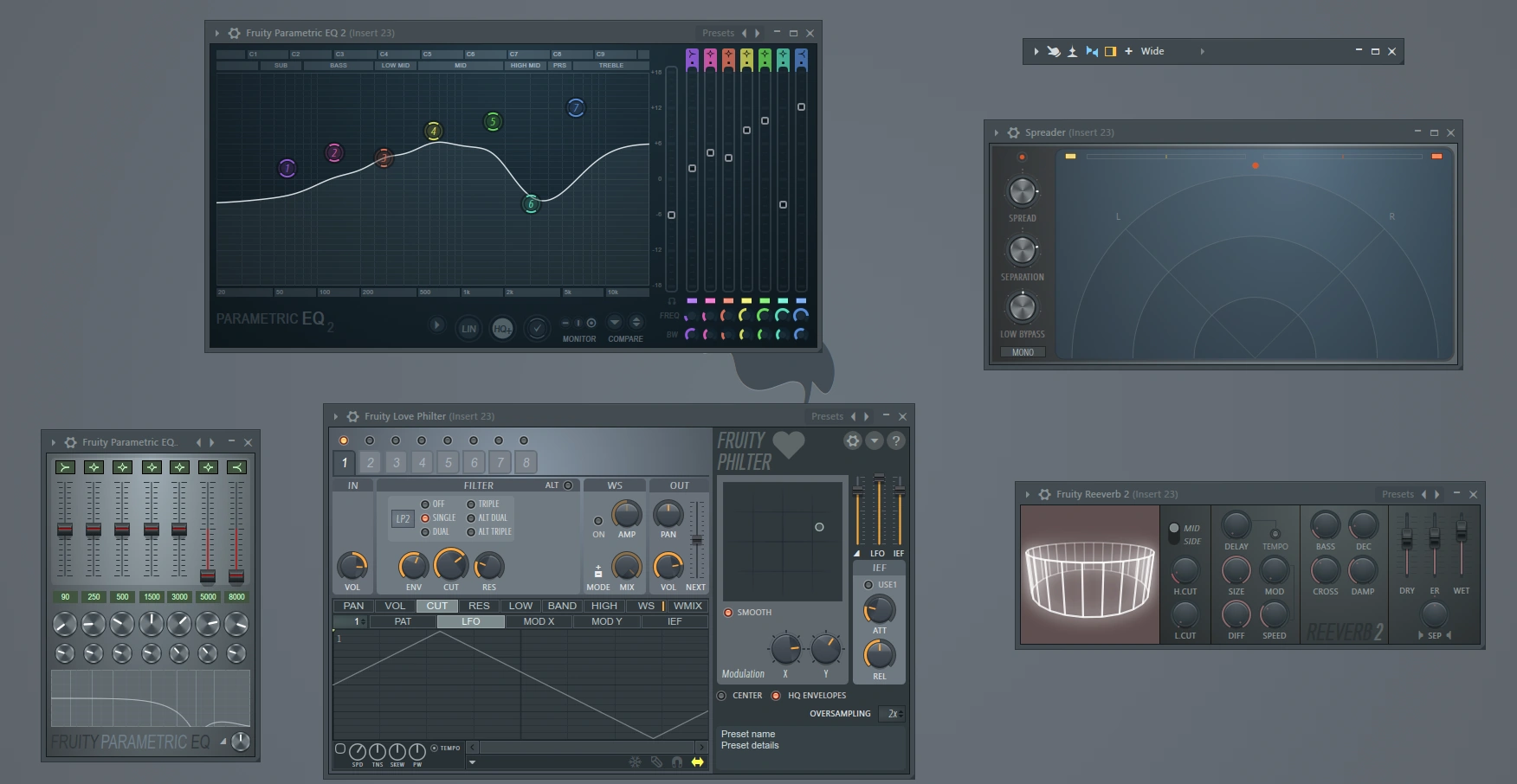Open the Love Philter help question mark
This screenshot has width=1517, height=784.
pyautogui.click(x=896, y=440)
